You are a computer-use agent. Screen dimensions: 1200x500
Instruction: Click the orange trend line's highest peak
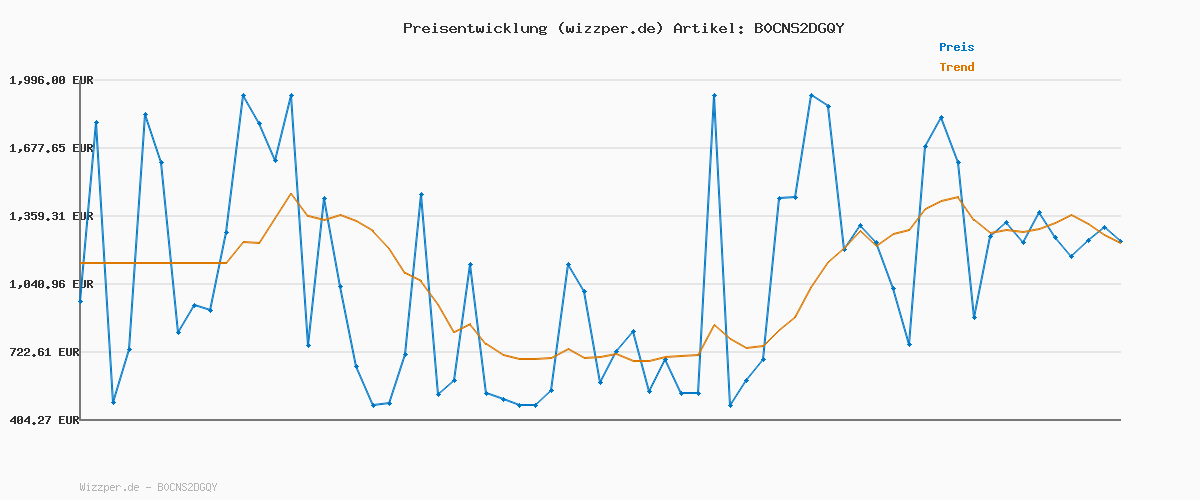point(291,194)
